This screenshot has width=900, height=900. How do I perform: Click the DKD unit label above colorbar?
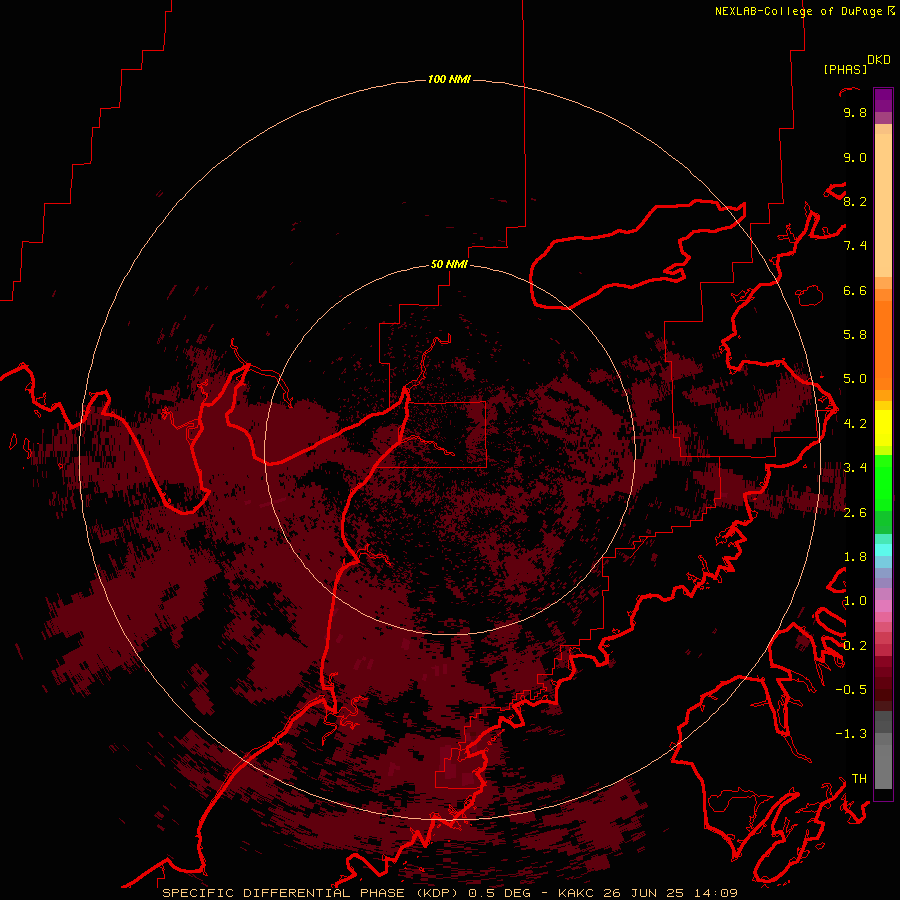(x=879, y=60)
